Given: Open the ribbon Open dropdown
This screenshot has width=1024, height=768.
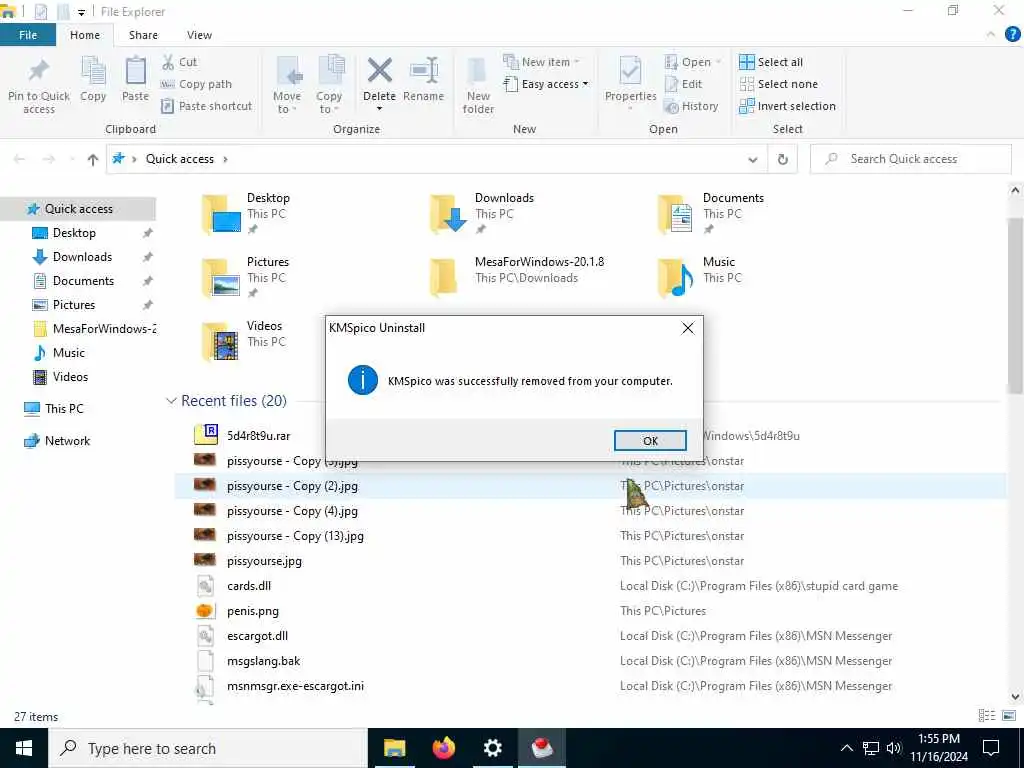Looking at the screenshot, I should pos(693,62).
